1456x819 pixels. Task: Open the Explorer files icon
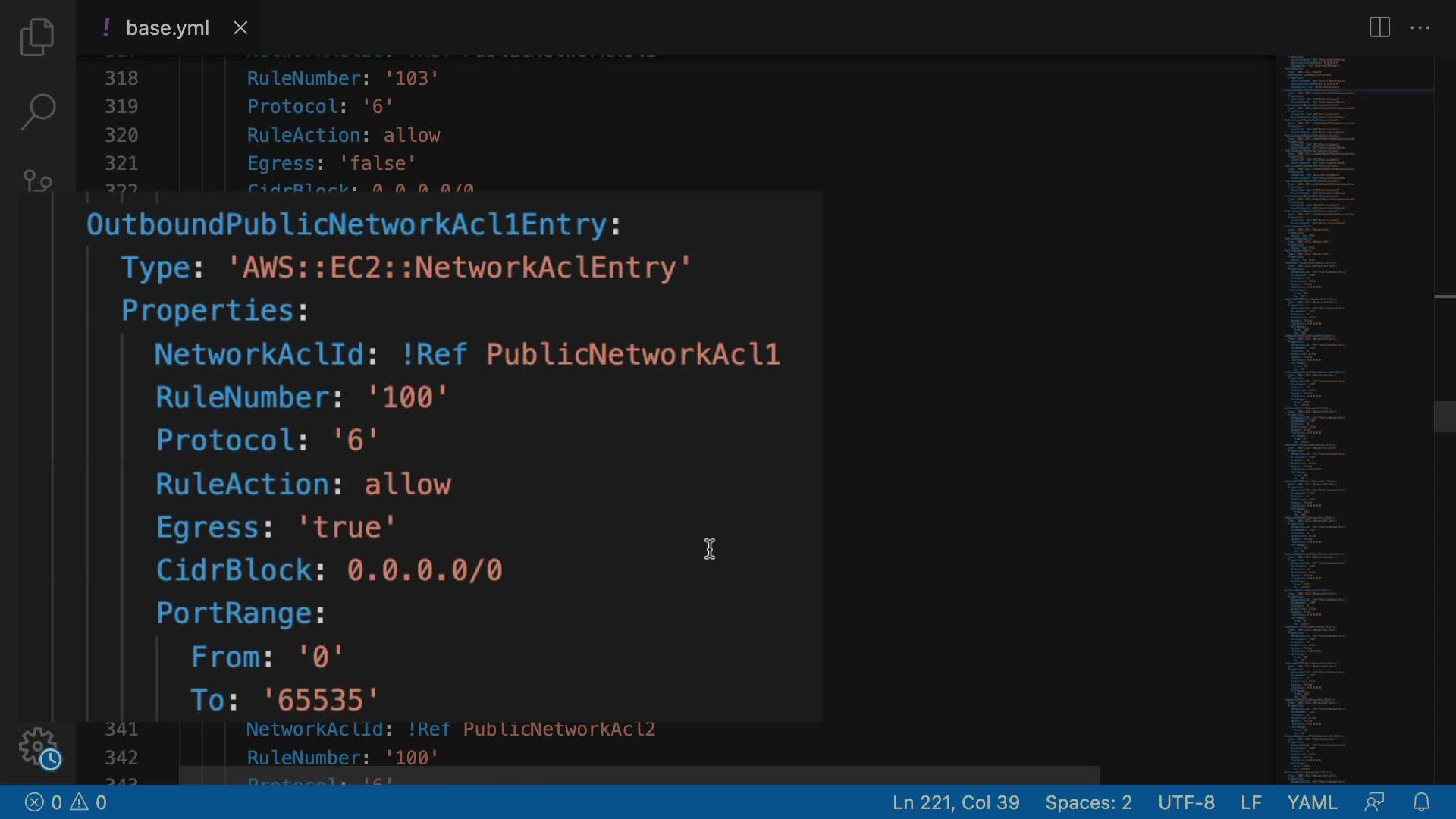pos(37,37)
